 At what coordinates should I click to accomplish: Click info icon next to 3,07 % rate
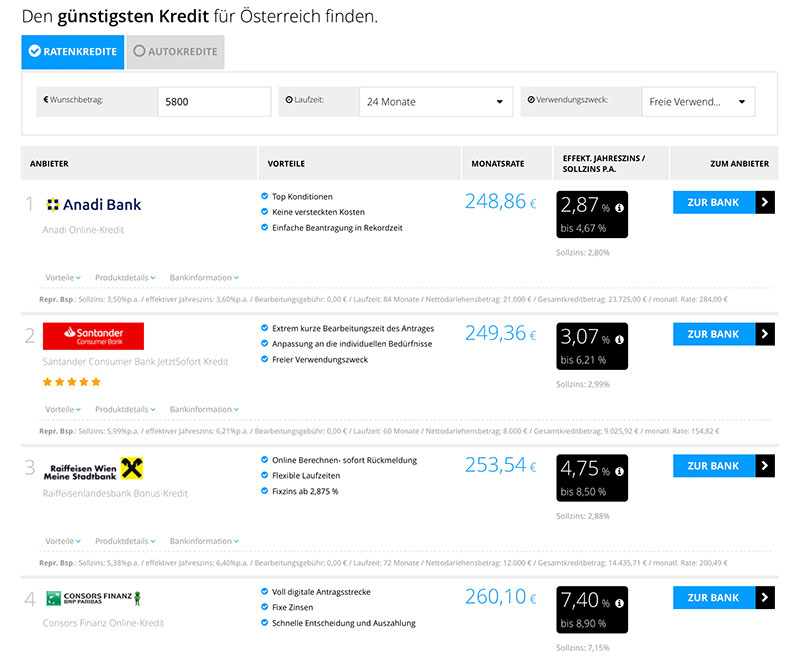pos(619,339)
